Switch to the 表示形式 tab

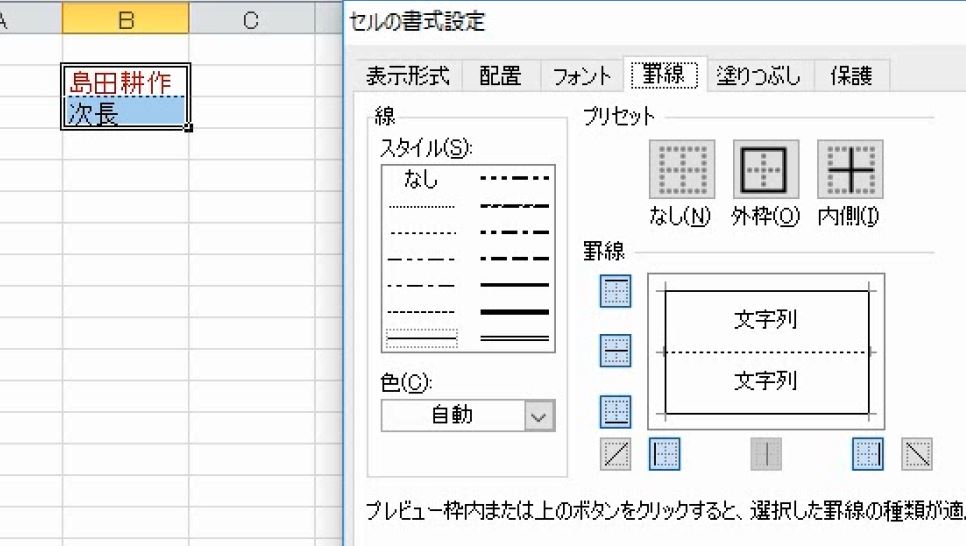tap(407, 76)
